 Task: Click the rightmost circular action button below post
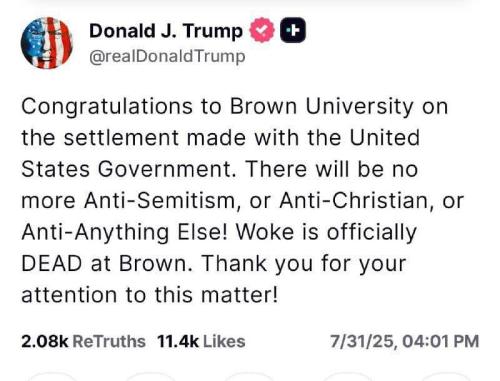tap(447, 377)
